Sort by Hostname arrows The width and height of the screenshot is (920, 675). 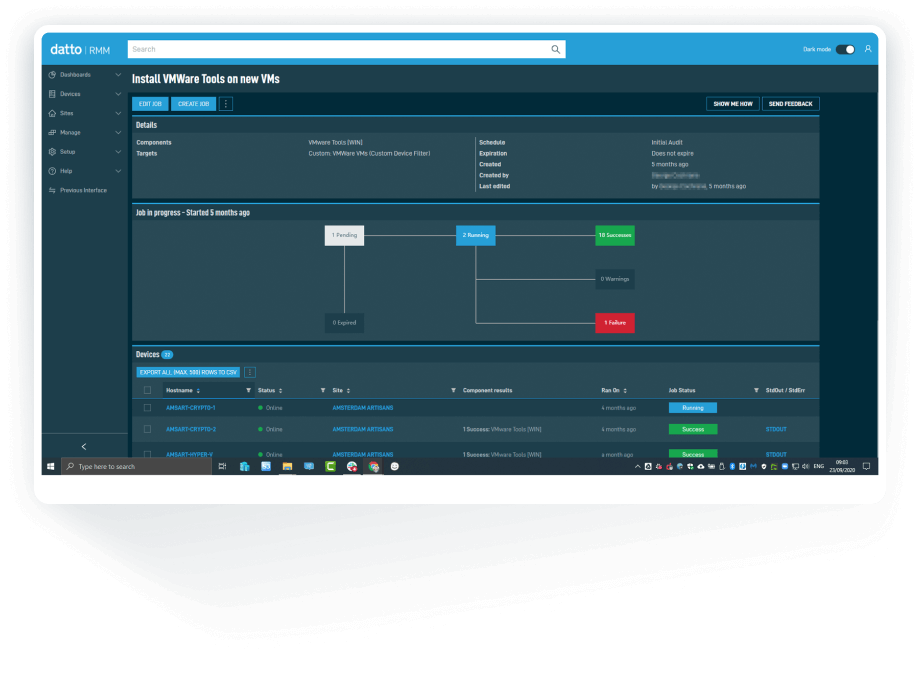tap(198, 390)
